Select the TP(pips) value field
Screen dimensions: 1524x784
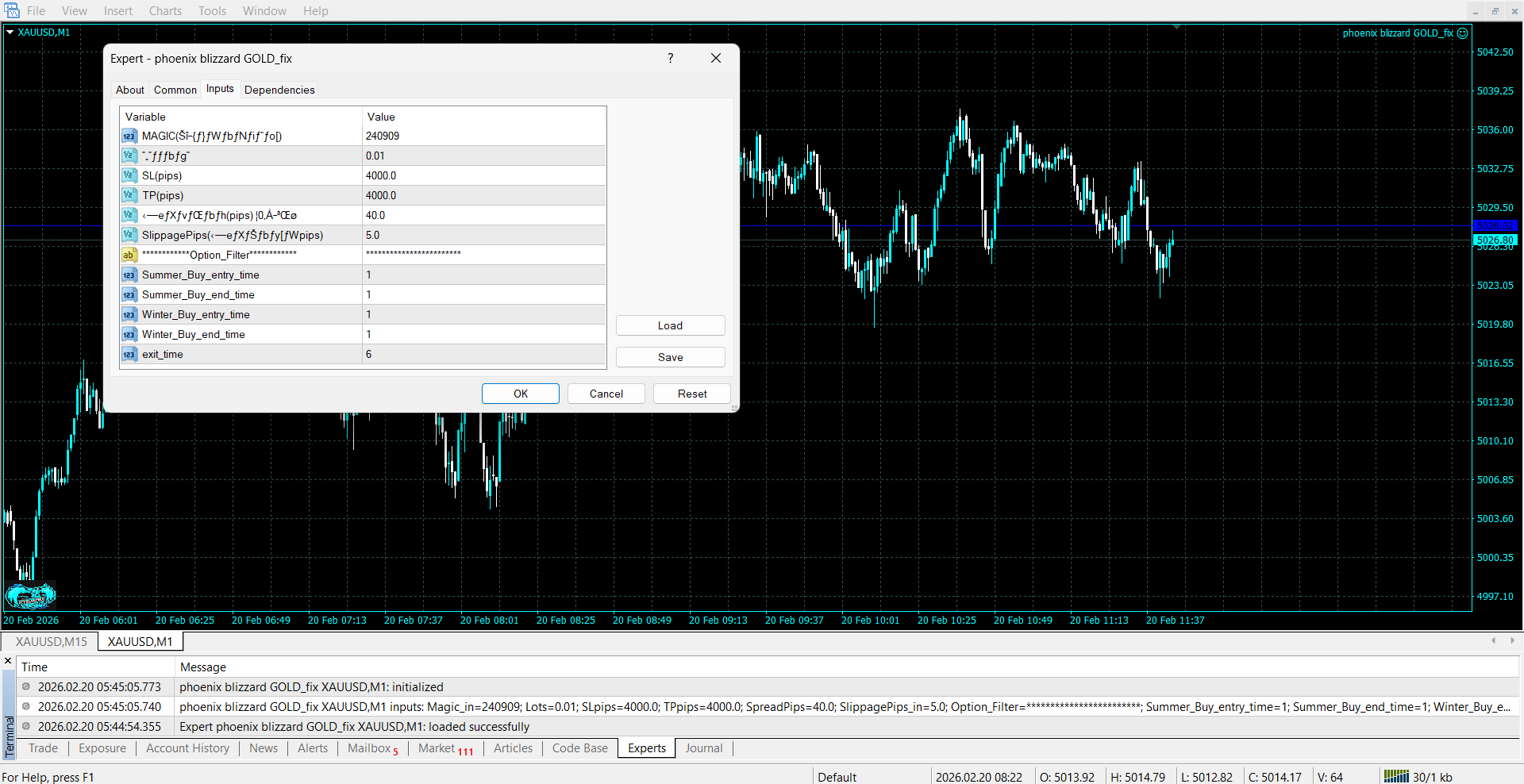point(484,196)
